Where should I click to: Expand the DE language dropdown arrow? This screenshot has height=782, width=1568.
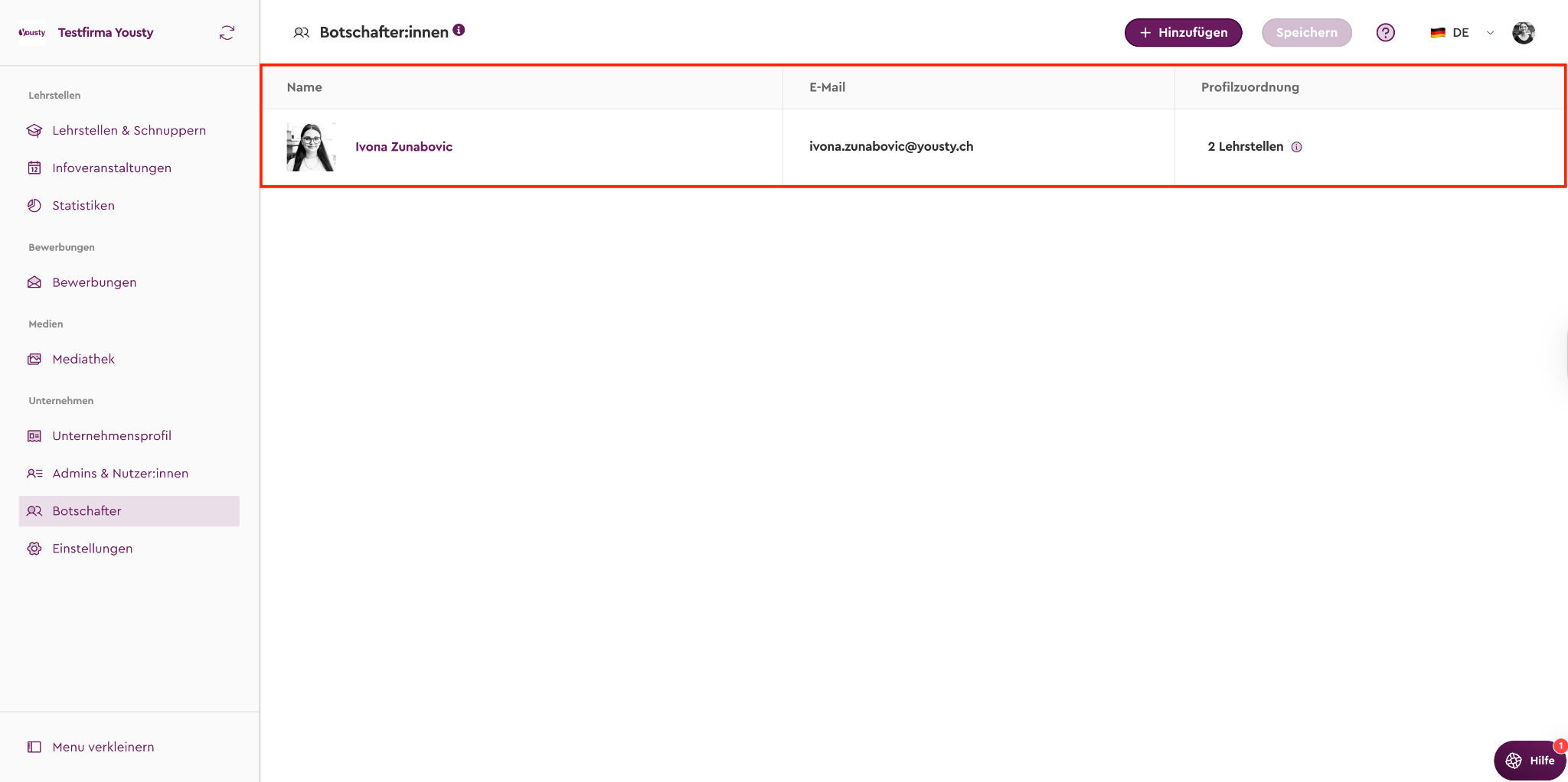(x=1490, y=33)
